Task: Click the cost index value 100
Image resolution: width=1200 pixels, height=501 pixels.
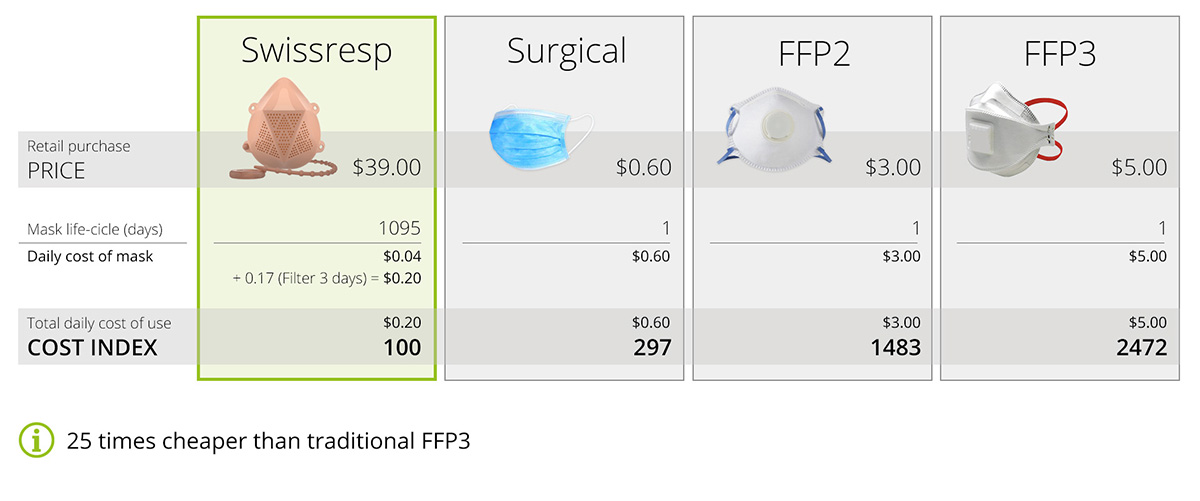Action: coord(403,348)
